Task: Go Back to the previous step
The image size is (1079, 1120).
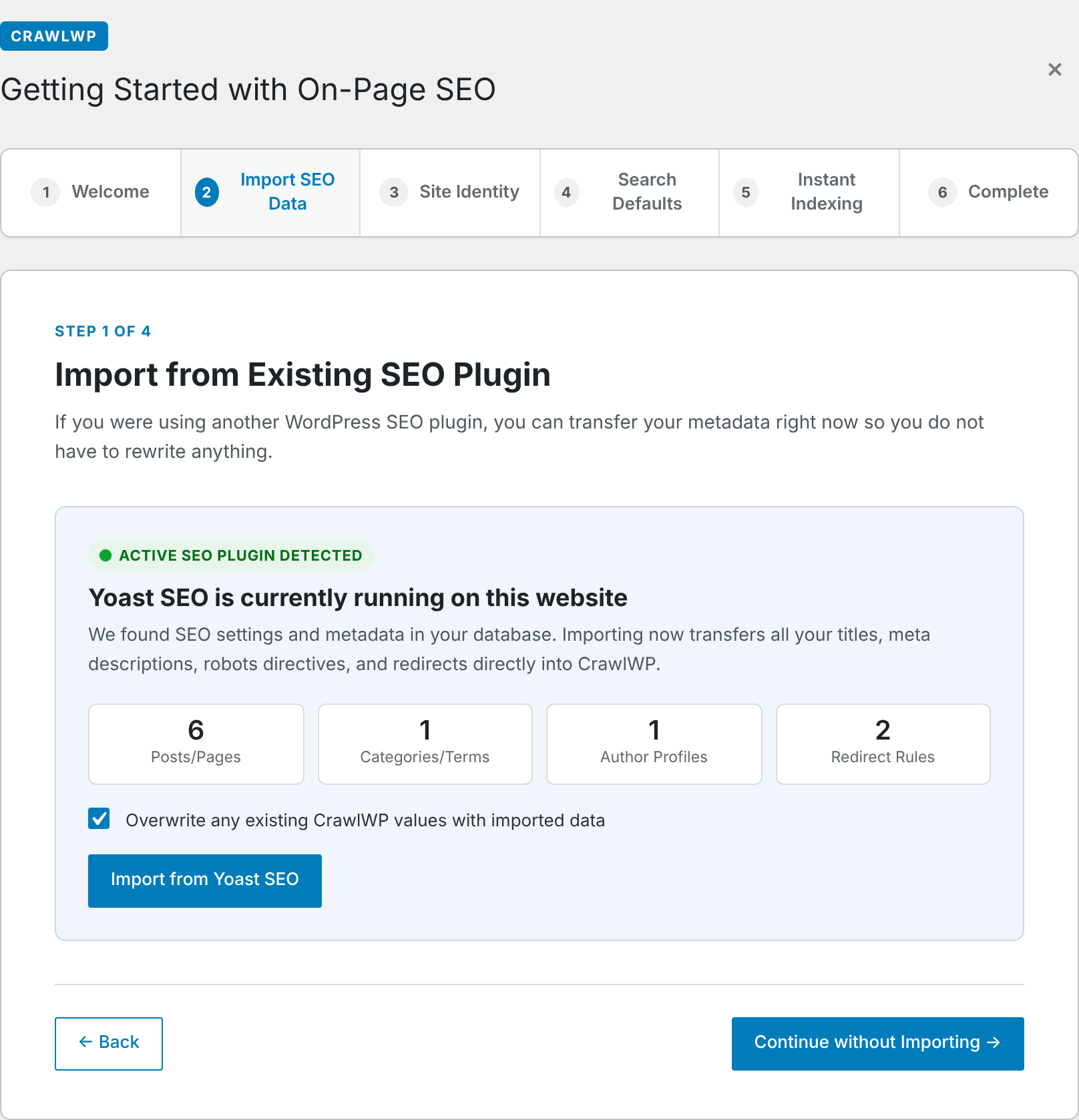Action: pyautogui.click(x=109, y=1043)
